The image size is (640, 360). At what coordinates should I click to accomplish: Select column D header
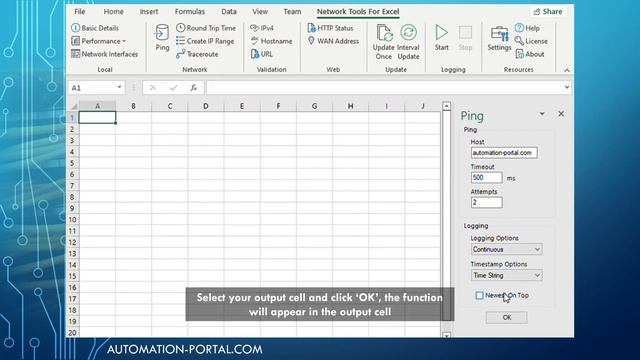(x=206, y=106)
